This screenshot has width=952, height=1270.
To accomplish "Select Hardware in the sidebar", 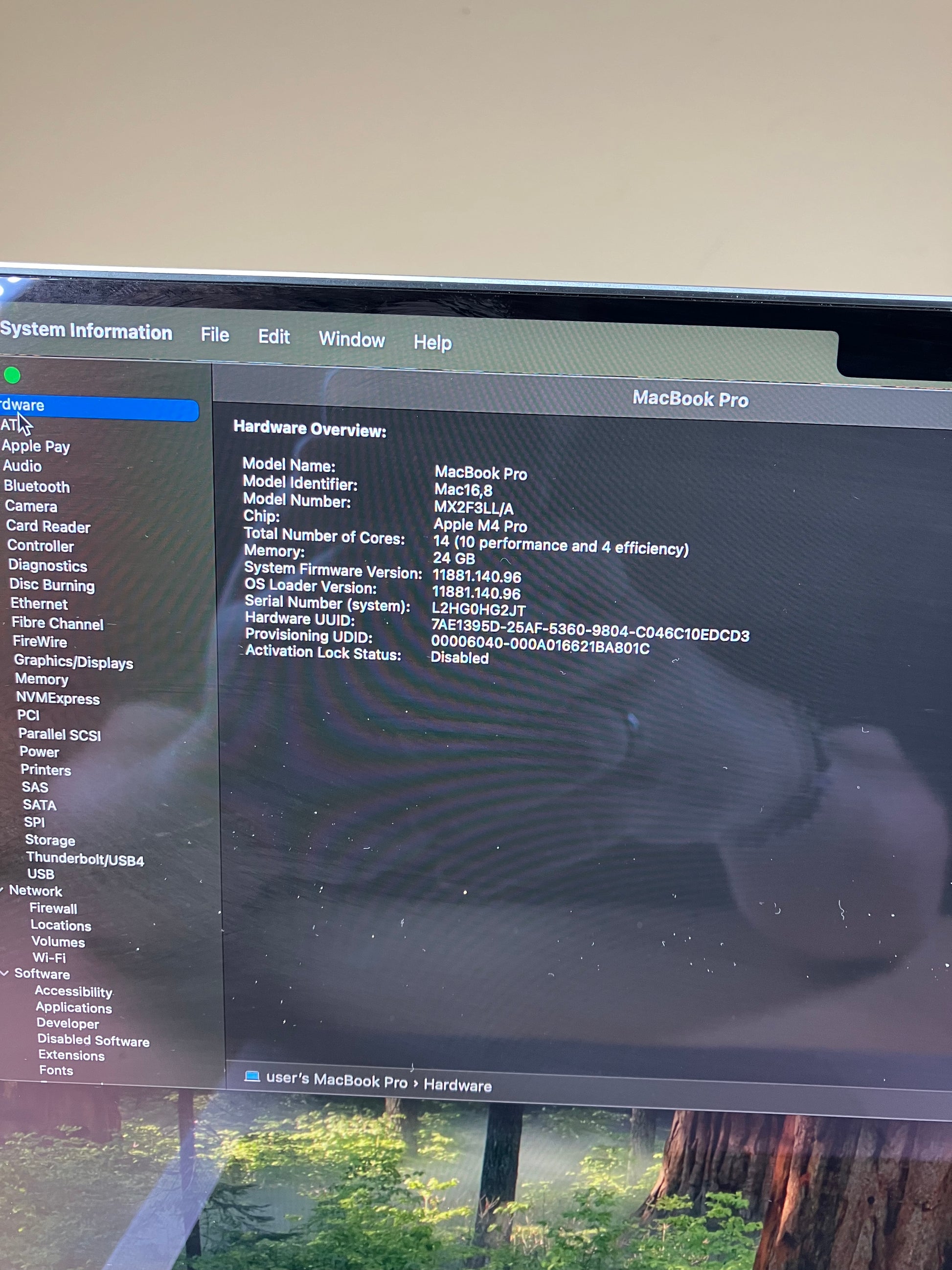I will [x=99, y=407].
